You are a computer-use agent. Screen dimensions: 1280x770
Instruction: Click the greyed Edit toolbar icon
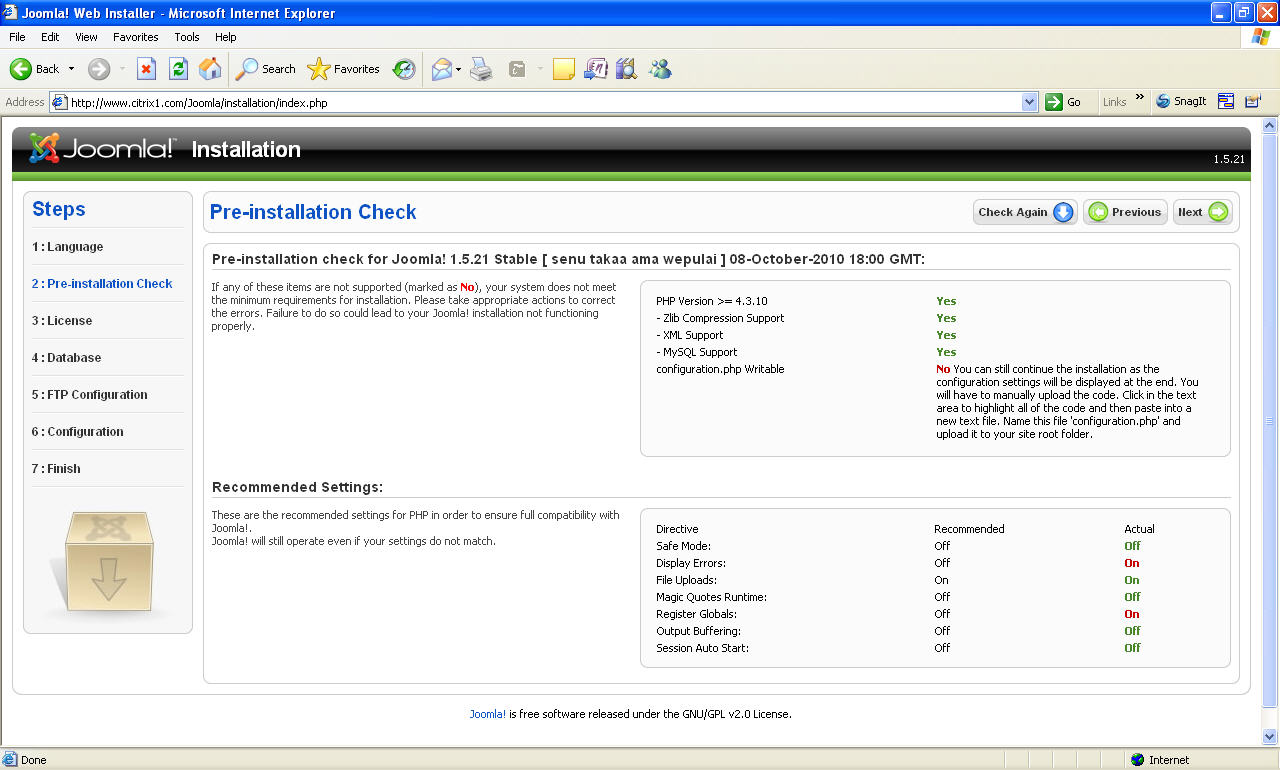517,69
